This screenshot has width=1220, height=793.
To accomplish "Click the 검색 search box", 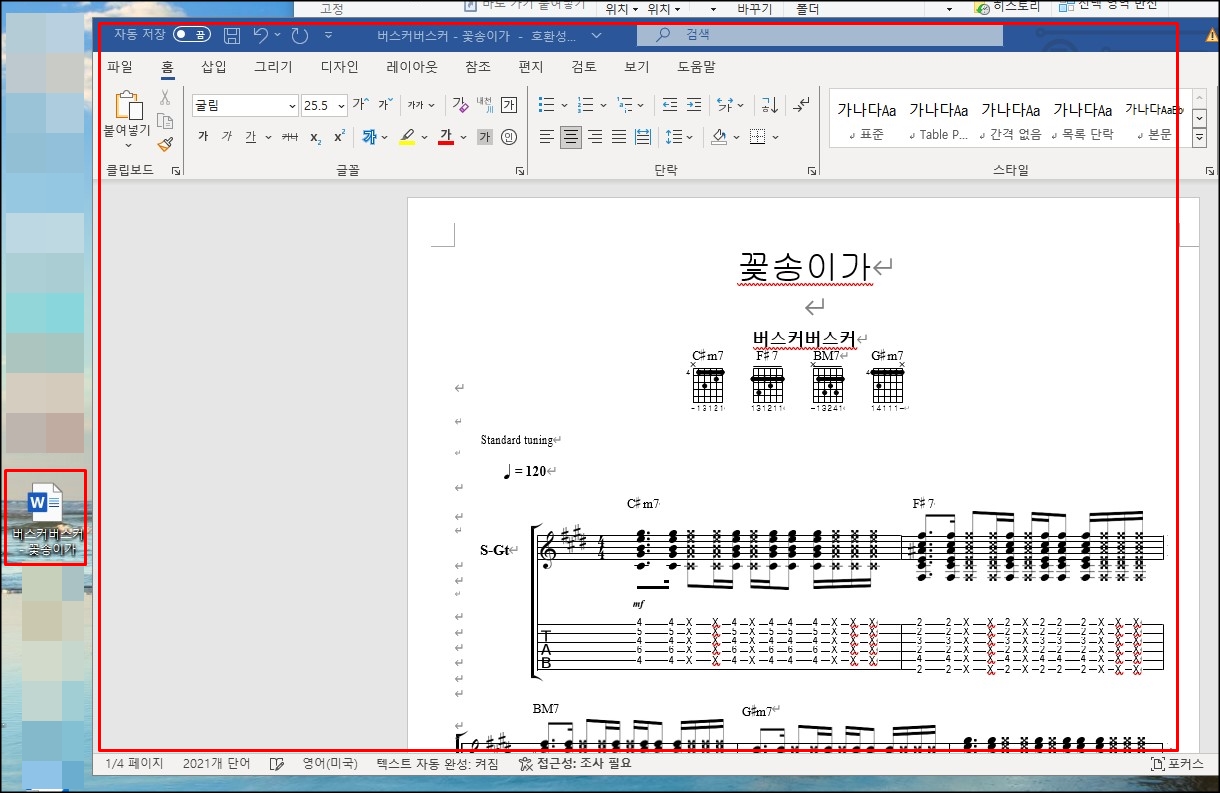I will coord(820,35).
